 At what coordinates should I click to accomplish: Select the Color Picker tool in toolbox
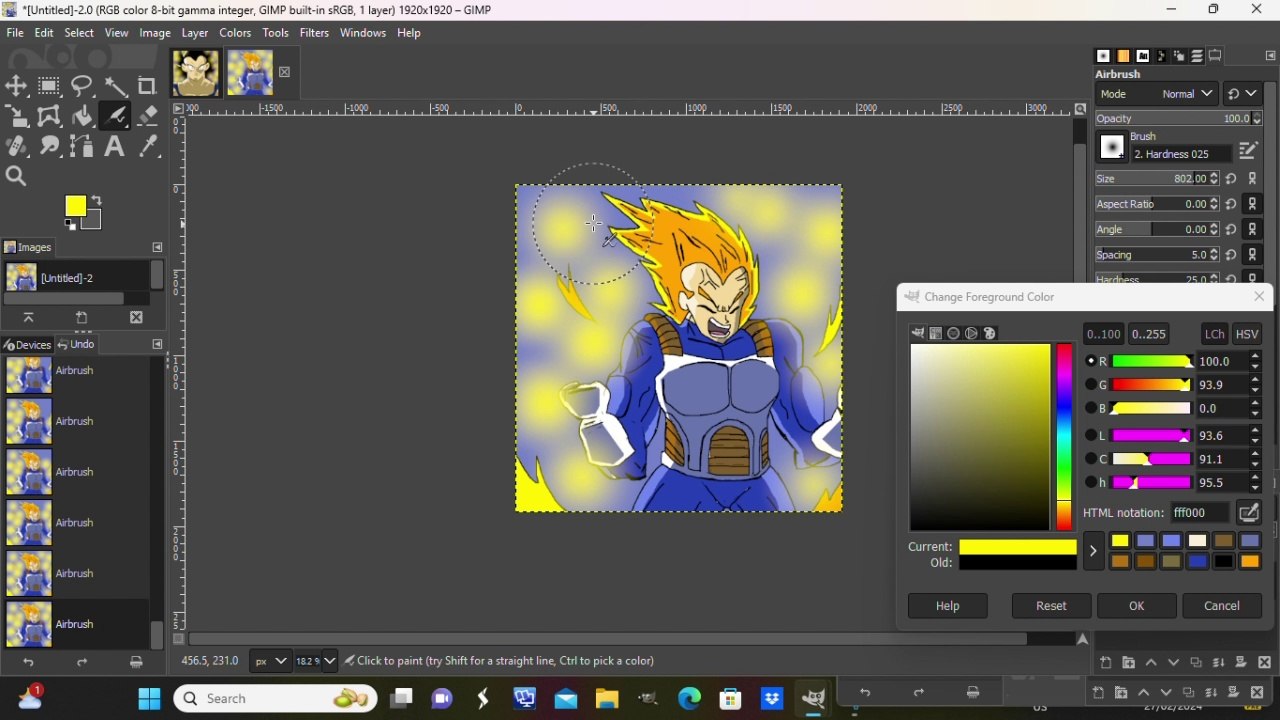tap(148, 146)
